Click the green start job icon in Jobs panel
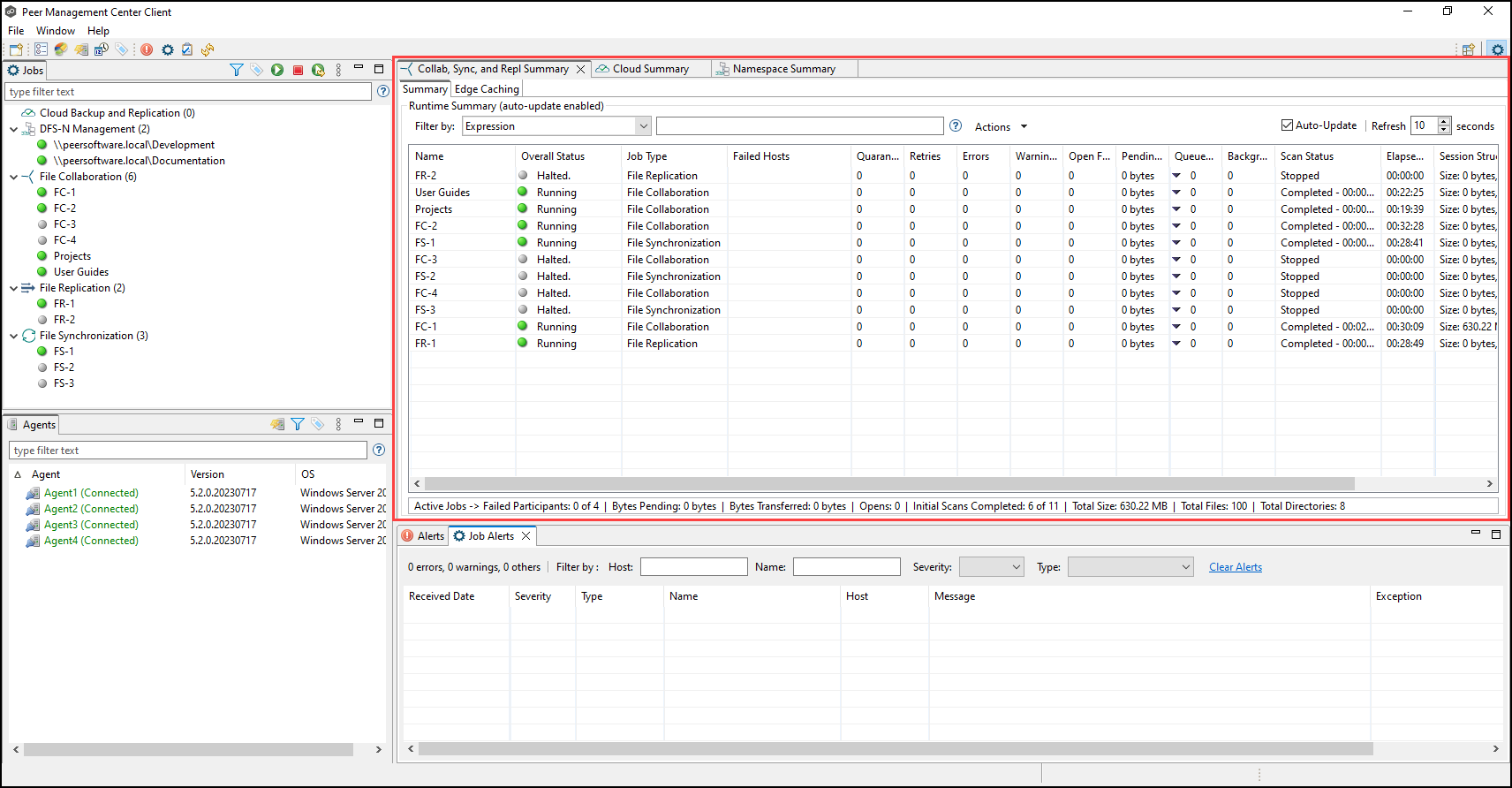This screenshot has width=1512, height=788. click(277, 70)
